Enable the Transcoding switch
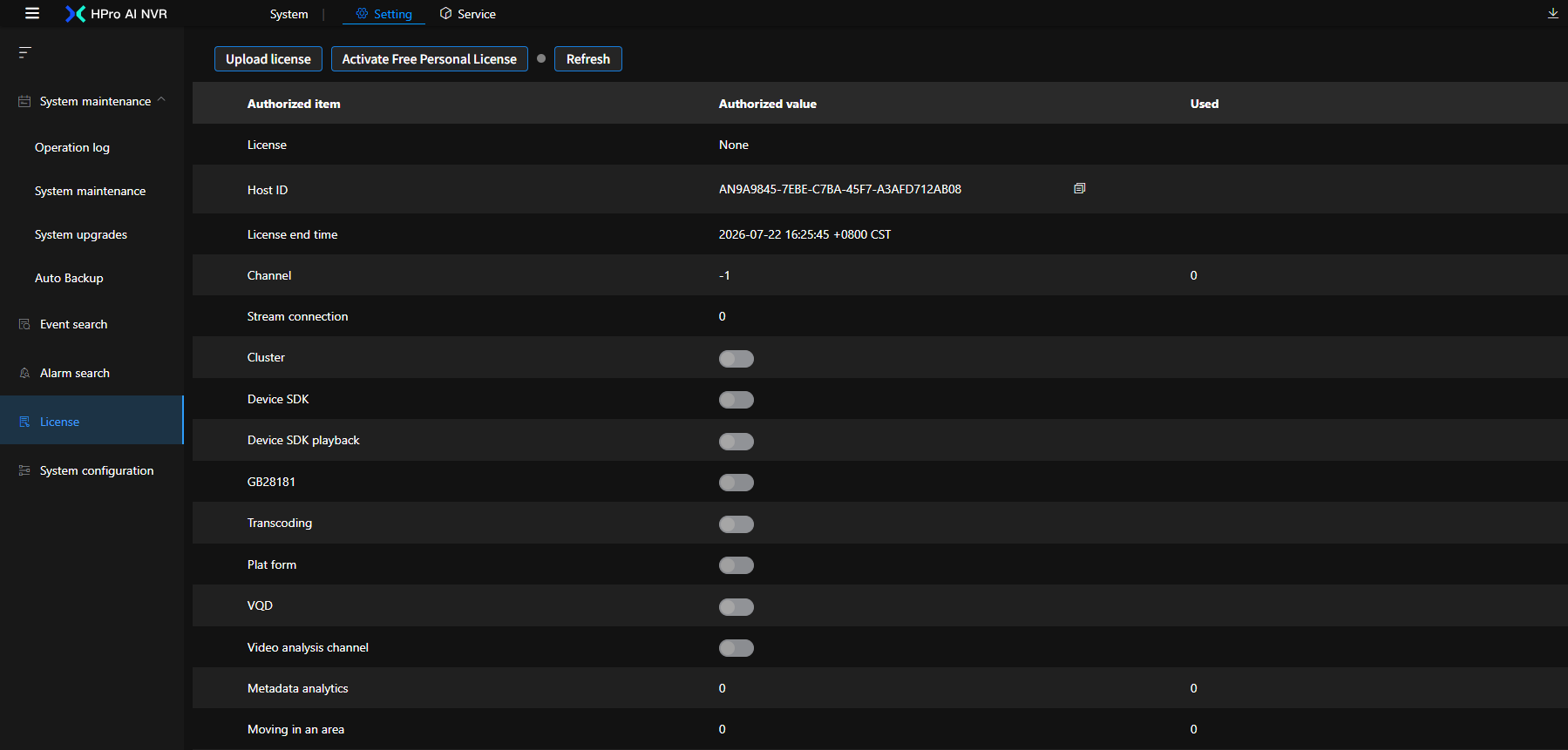 pos(736,524)
